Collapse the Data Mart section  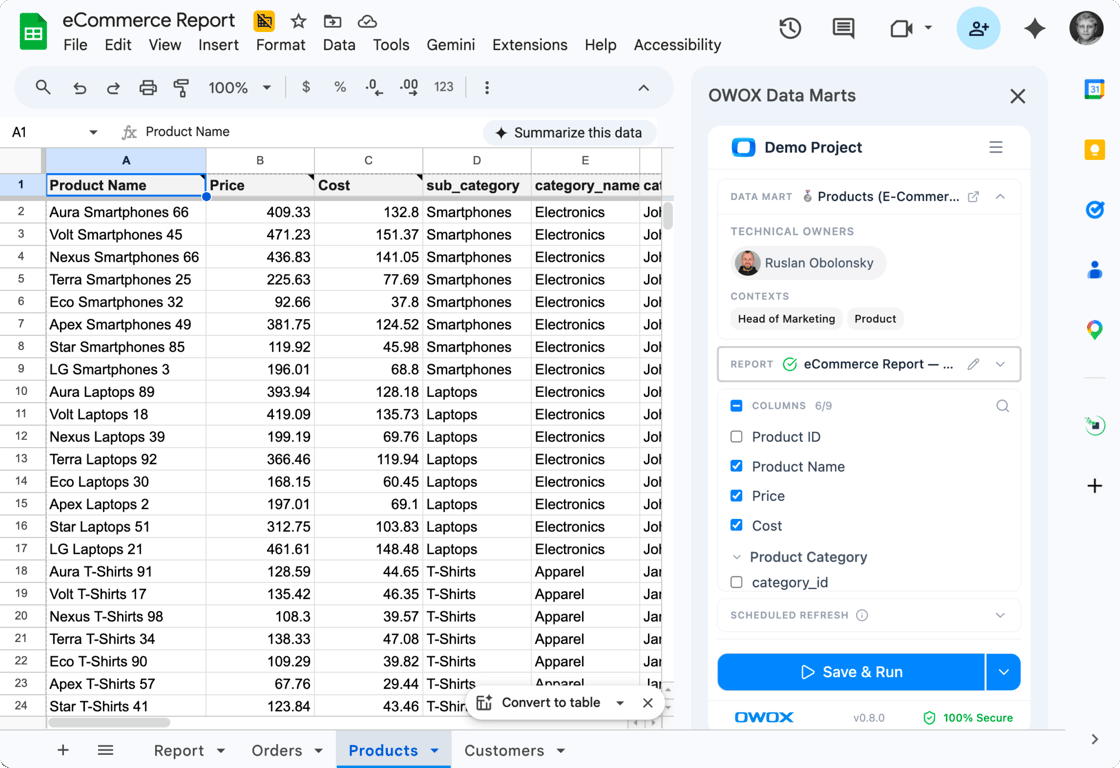click(x=1000, y=196)
